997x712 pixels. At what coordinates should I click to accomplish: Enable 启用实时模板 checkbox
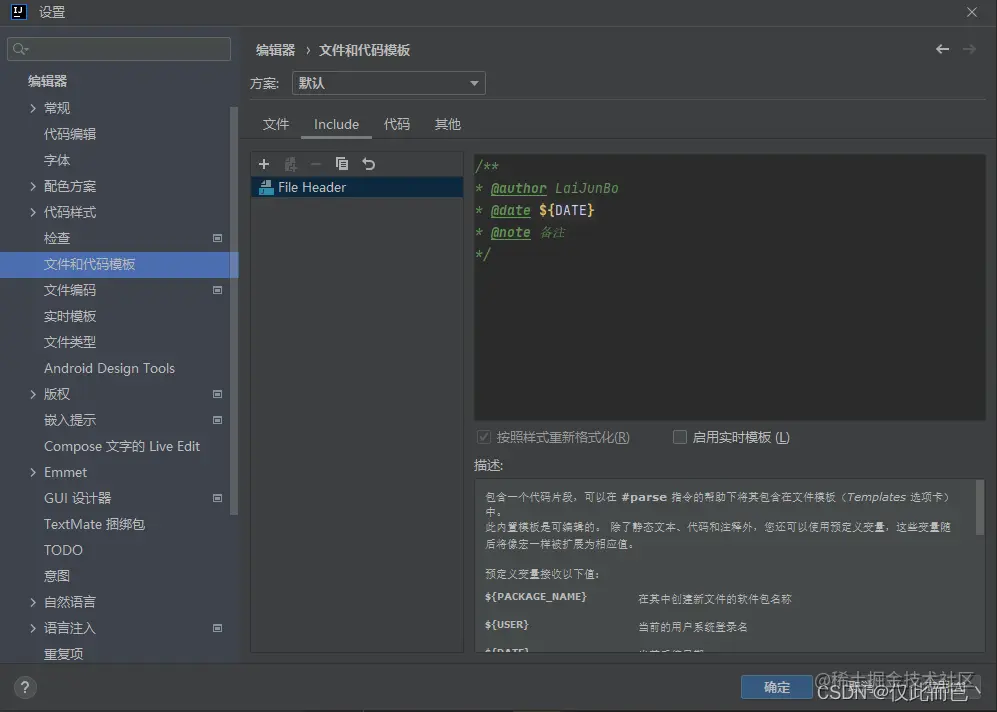tap(680, 437)
